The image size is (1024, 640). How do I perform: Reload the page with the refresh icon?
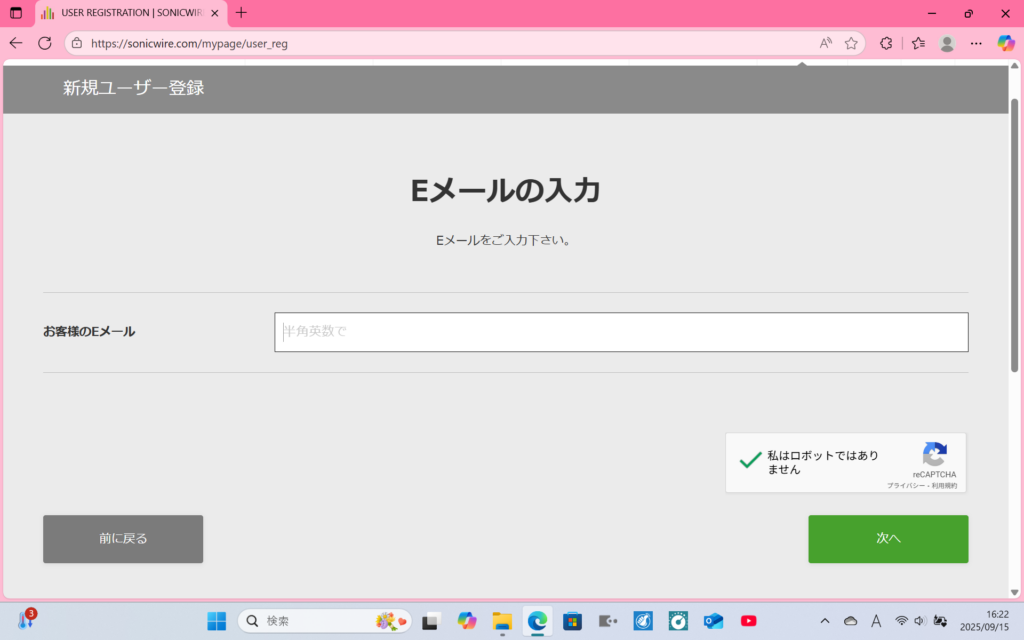point(45,43)
